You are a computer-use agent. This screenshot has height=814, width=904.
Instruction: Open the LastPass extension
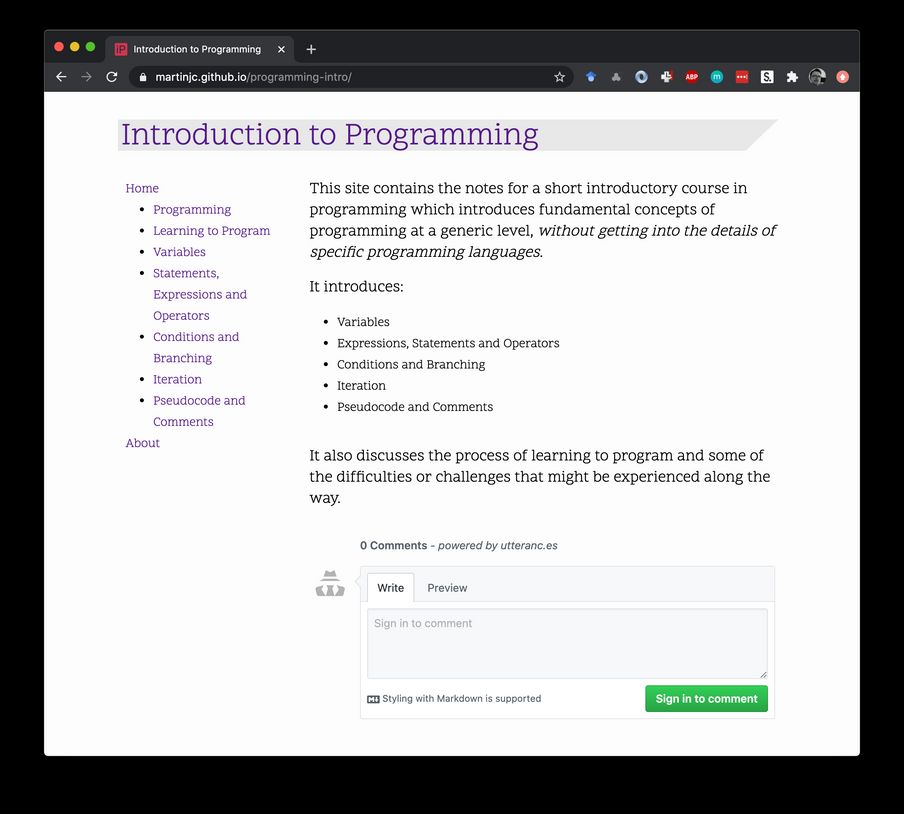pyautogui.click(x=741, y=76)
